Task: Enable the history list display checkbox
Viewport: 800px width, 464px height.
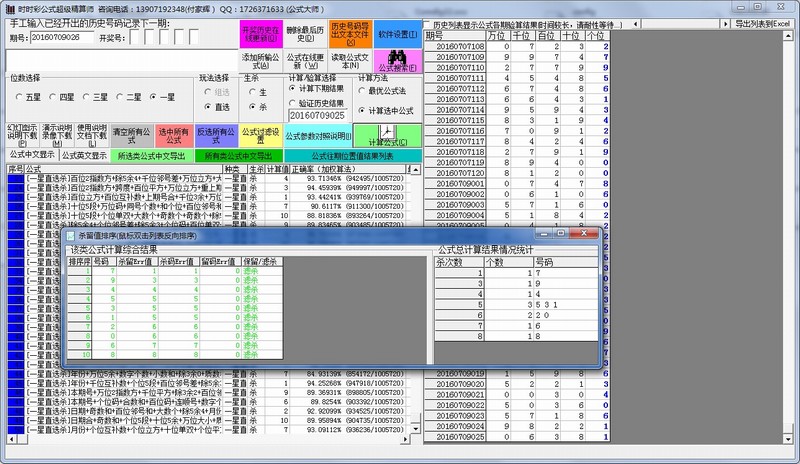Action: tap(428, 23)
